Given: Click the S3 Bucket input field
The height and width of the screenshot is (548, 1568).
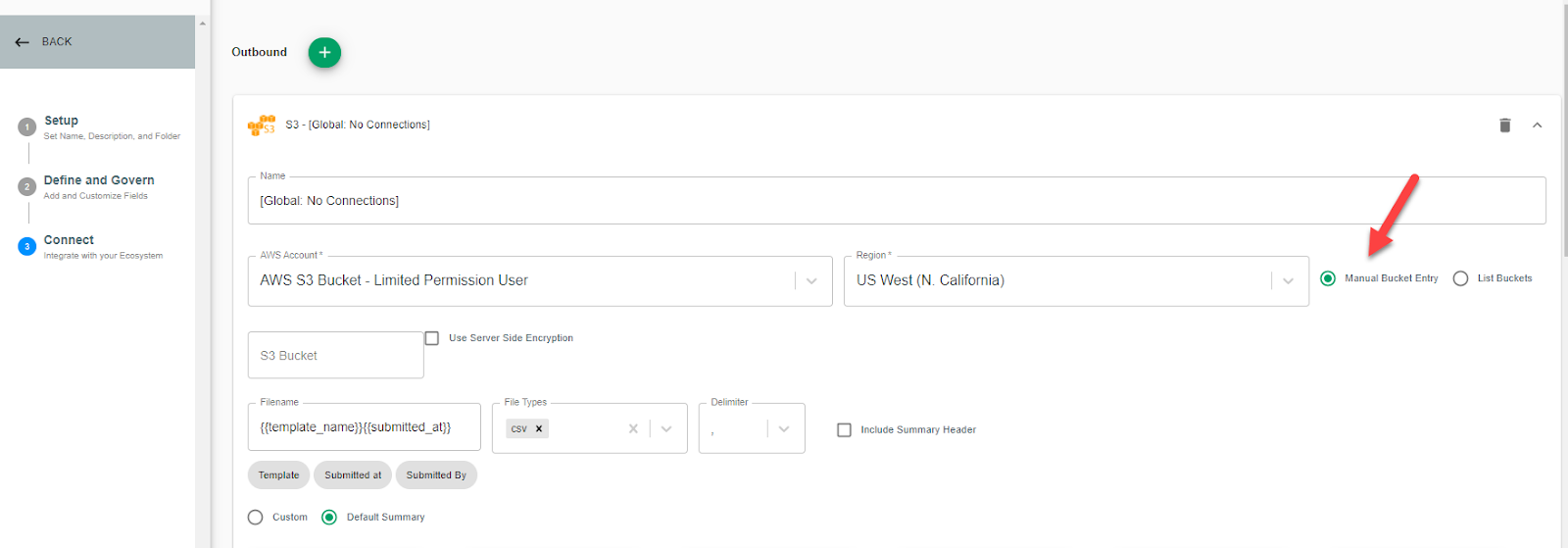Looking at the screenshot, I should 335,355.
